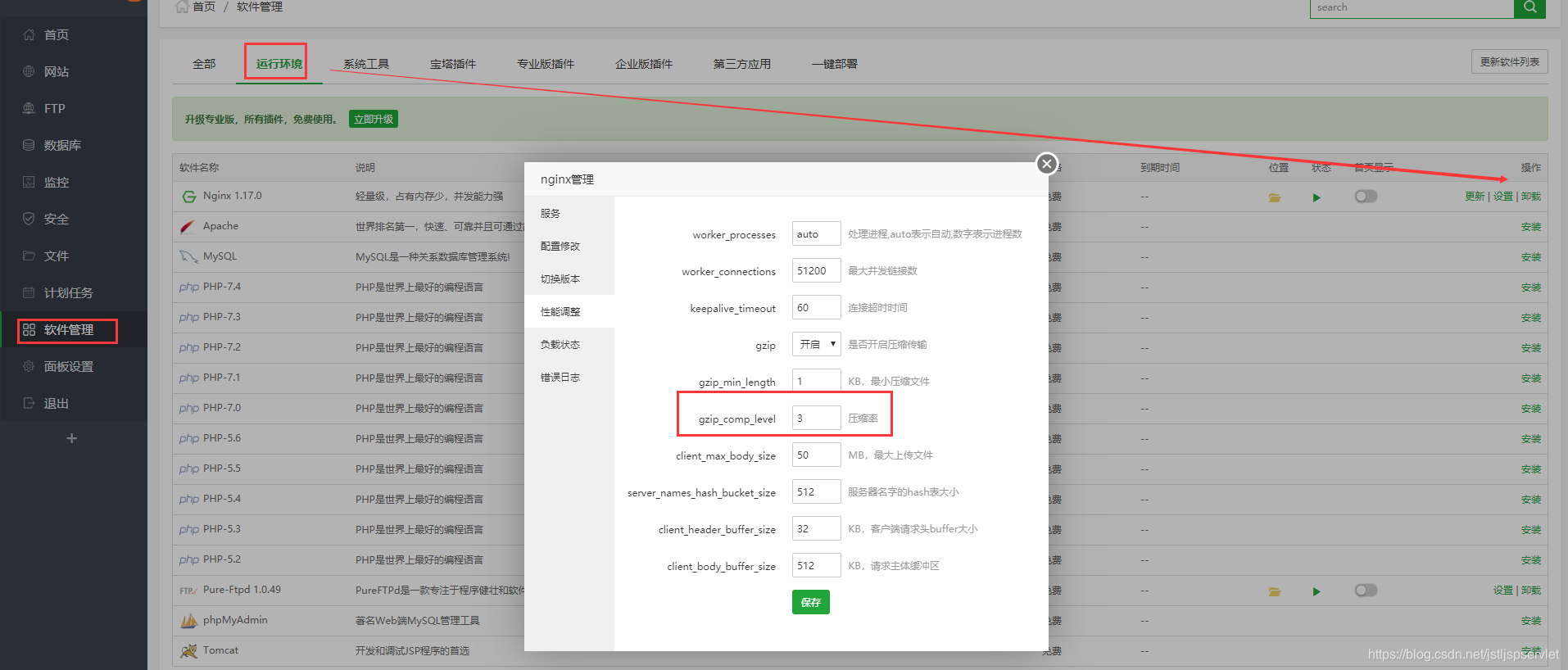Click the plus icon below sidebar menu
Image resolution: width=1568 pixels, height=670 pixels.
point(72,438)
